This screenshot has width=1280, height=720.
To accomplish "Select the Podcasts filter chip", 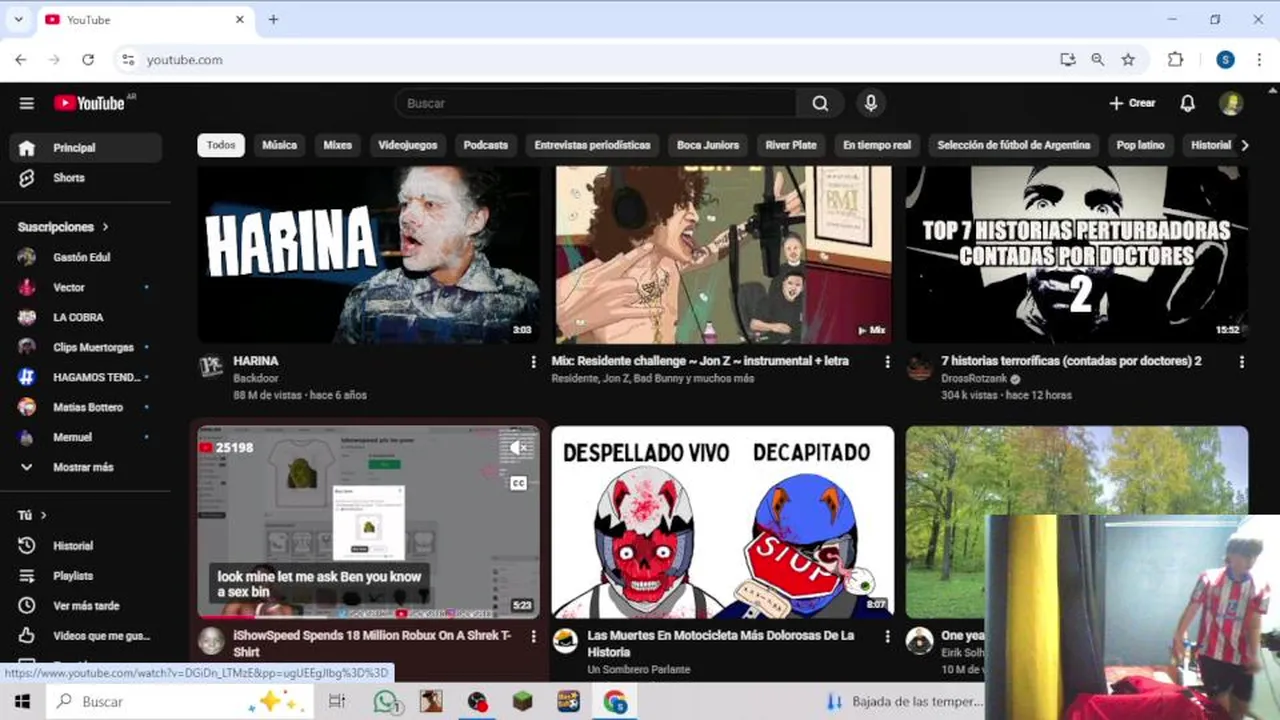I will 486,145.
